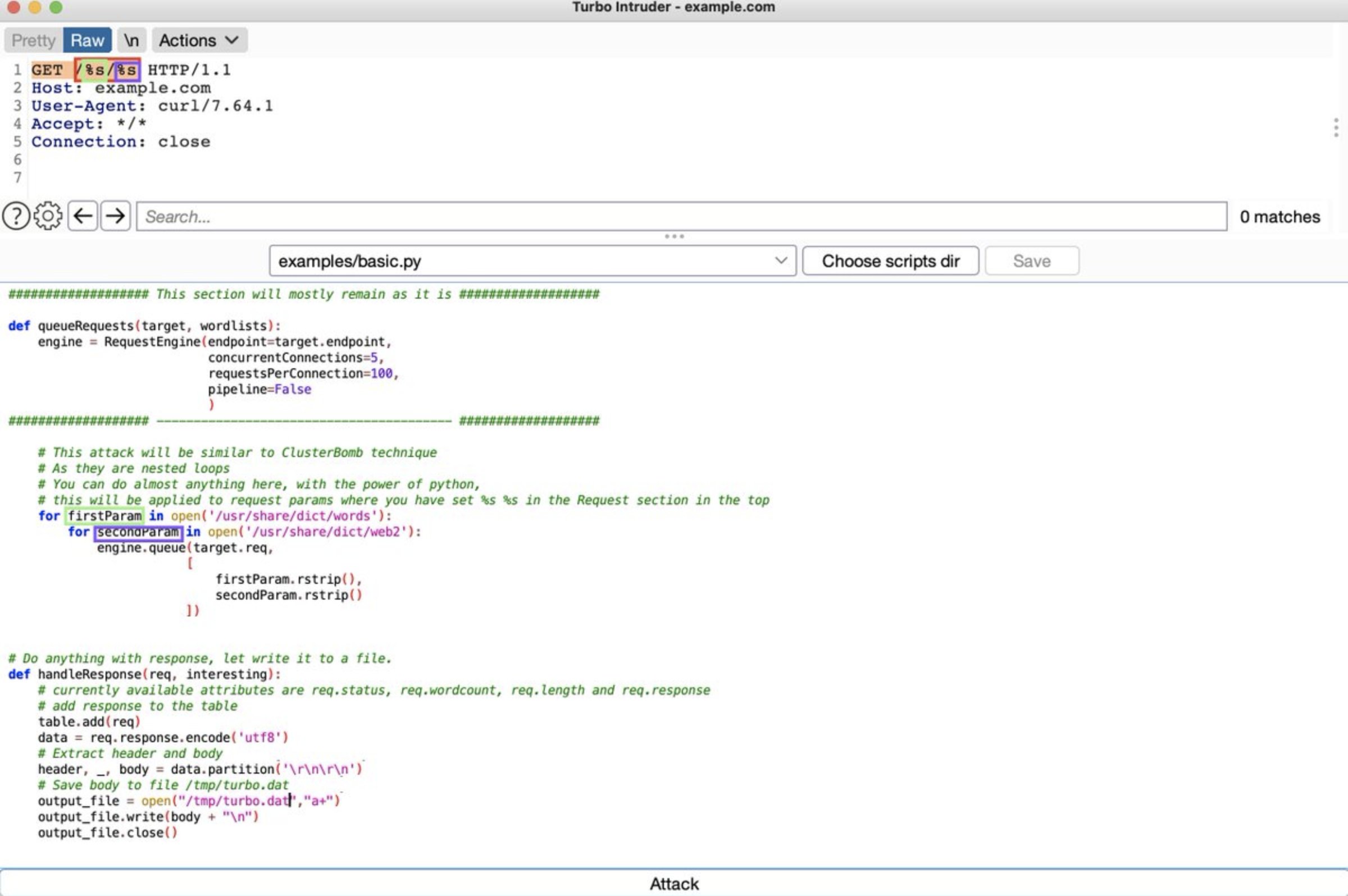Open search settings gear icon
This screenshot has width=1348, height=896.
click(x=47, y=217)
